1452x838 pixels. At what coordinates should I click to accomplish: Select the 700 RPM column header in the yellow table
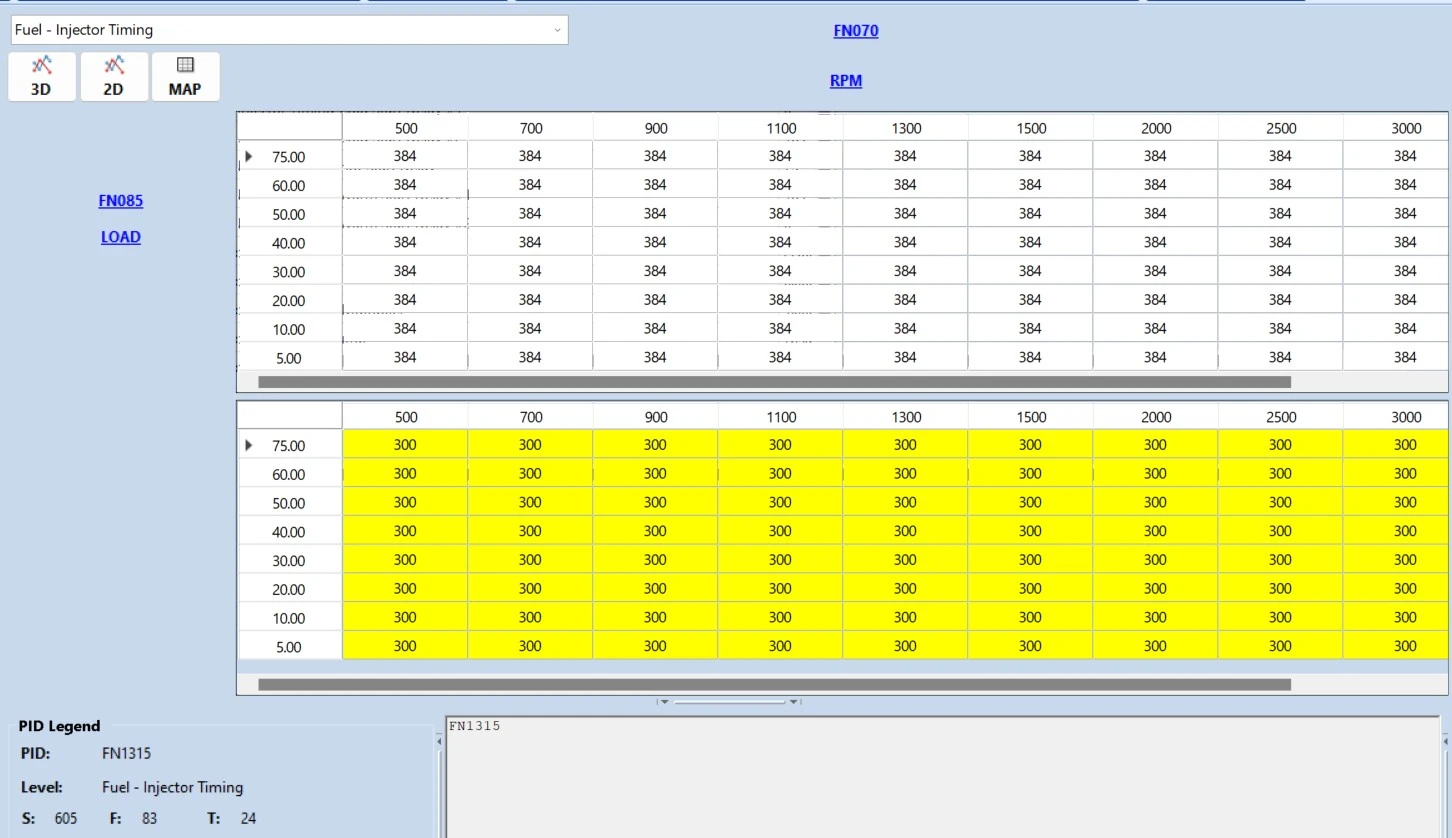pyautogui.click(x=530, y=417)
